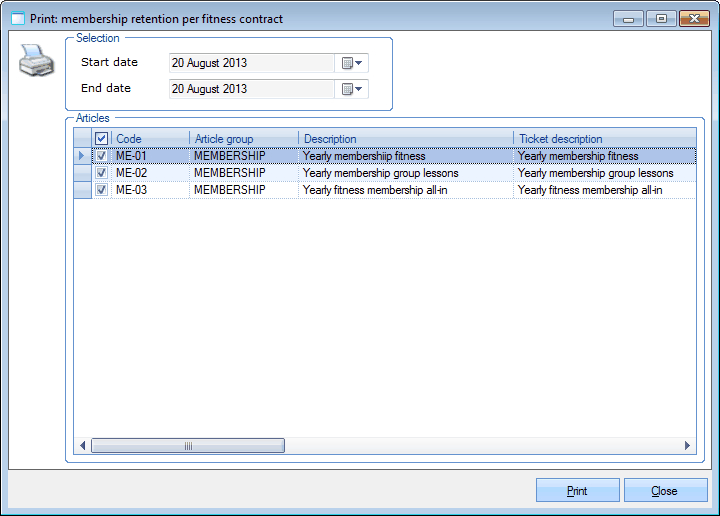Sort by the Article group column header
The height and width of the screenshot is (516, 720).
coord(243,139)
